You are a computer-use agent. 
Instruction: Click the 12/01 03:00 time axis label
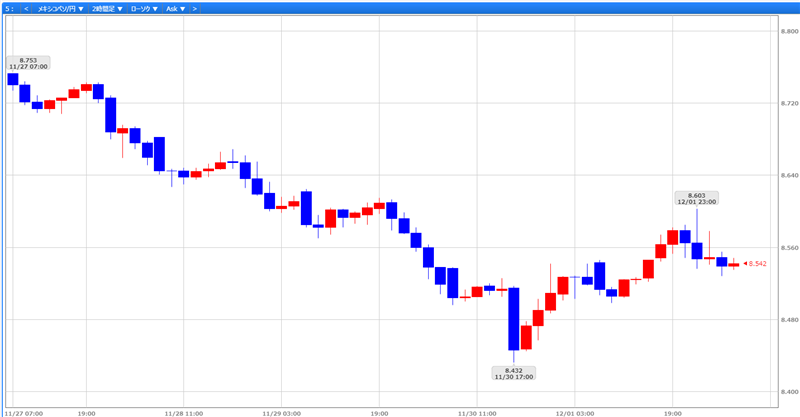point(574,412)
